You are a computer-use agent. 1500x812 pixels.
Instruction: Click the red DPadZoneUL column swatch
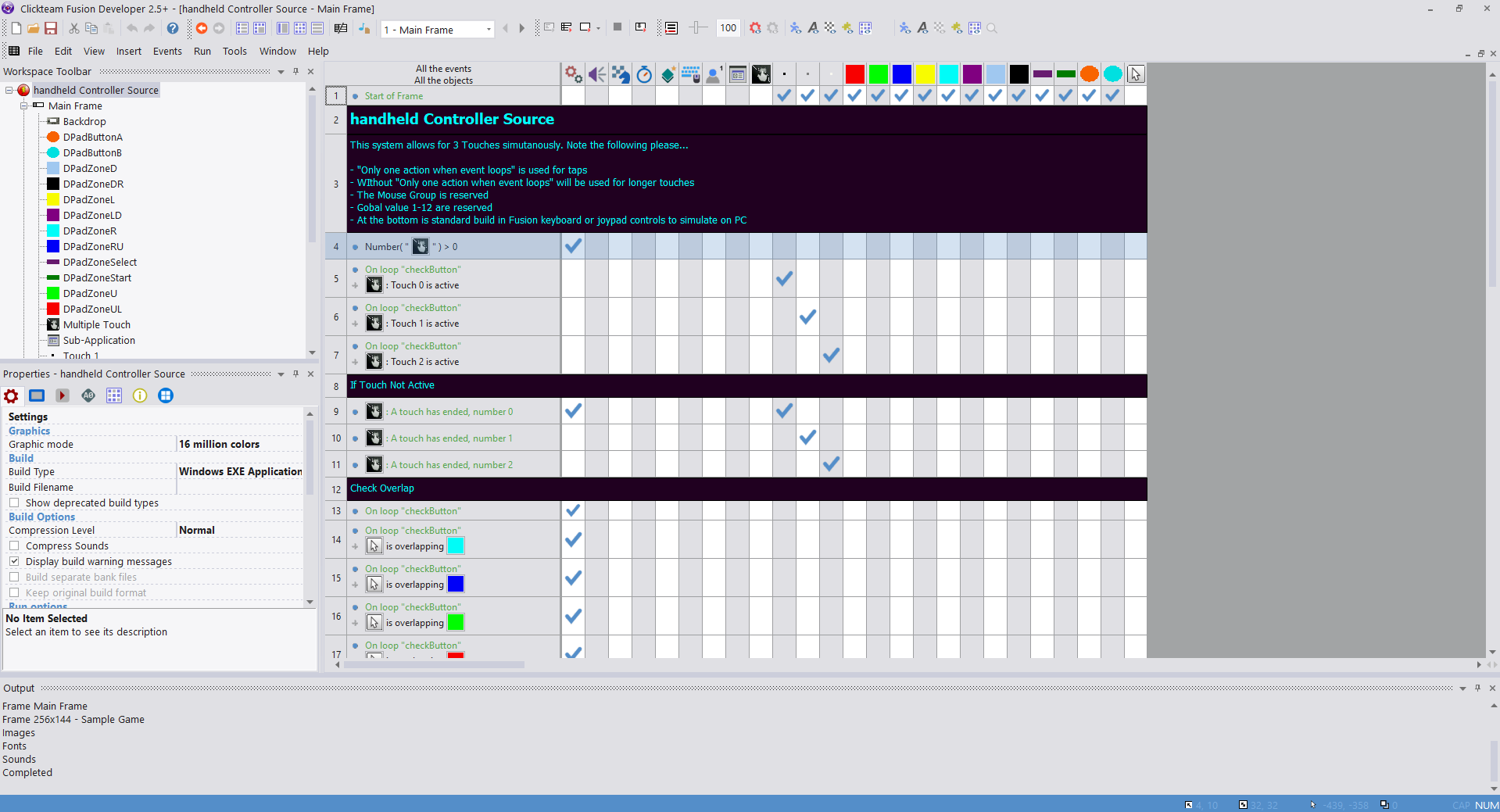point(855,74)
